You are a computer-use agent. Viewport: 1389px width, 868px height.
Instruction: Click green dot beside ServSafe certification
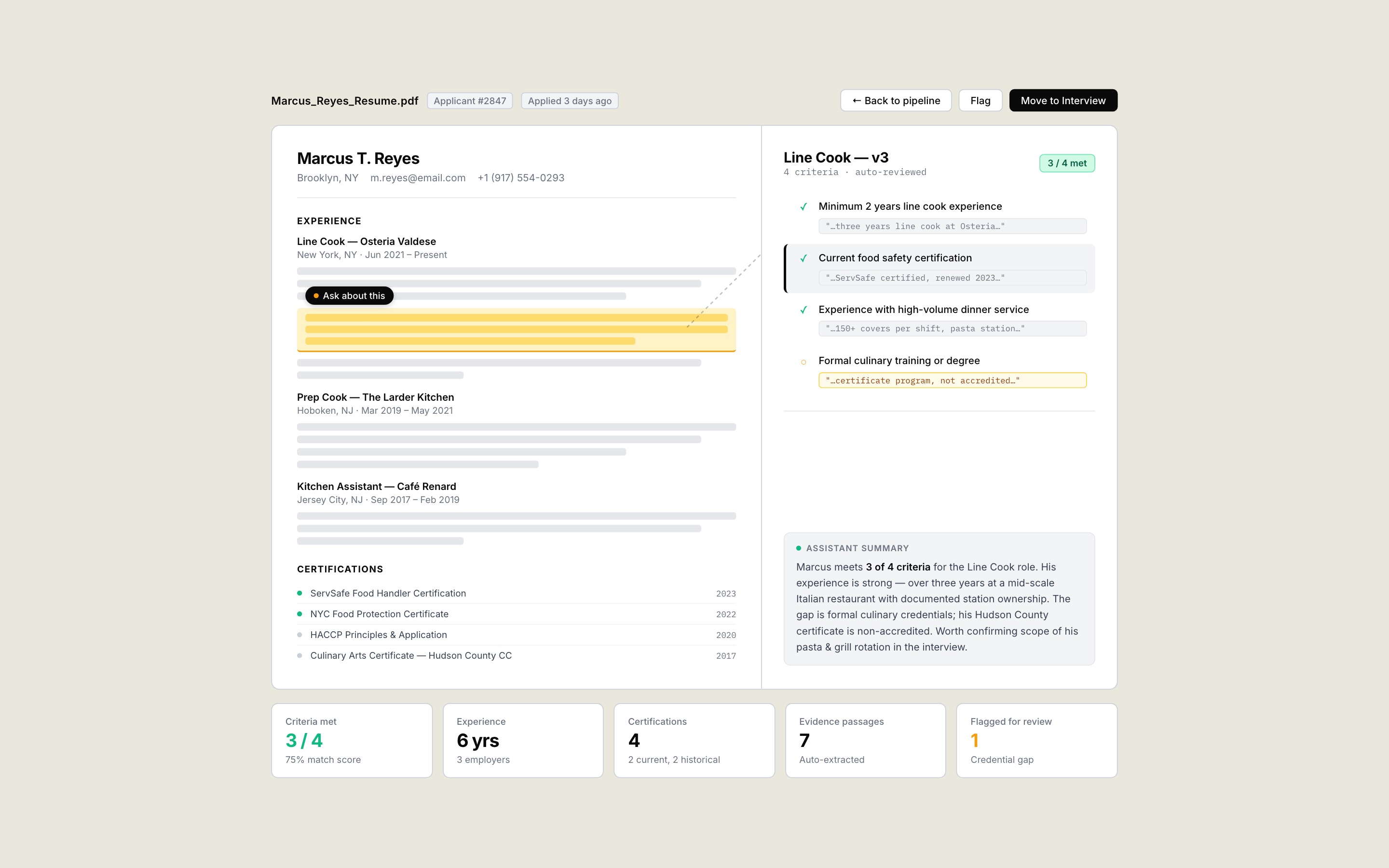coord(300,593)
